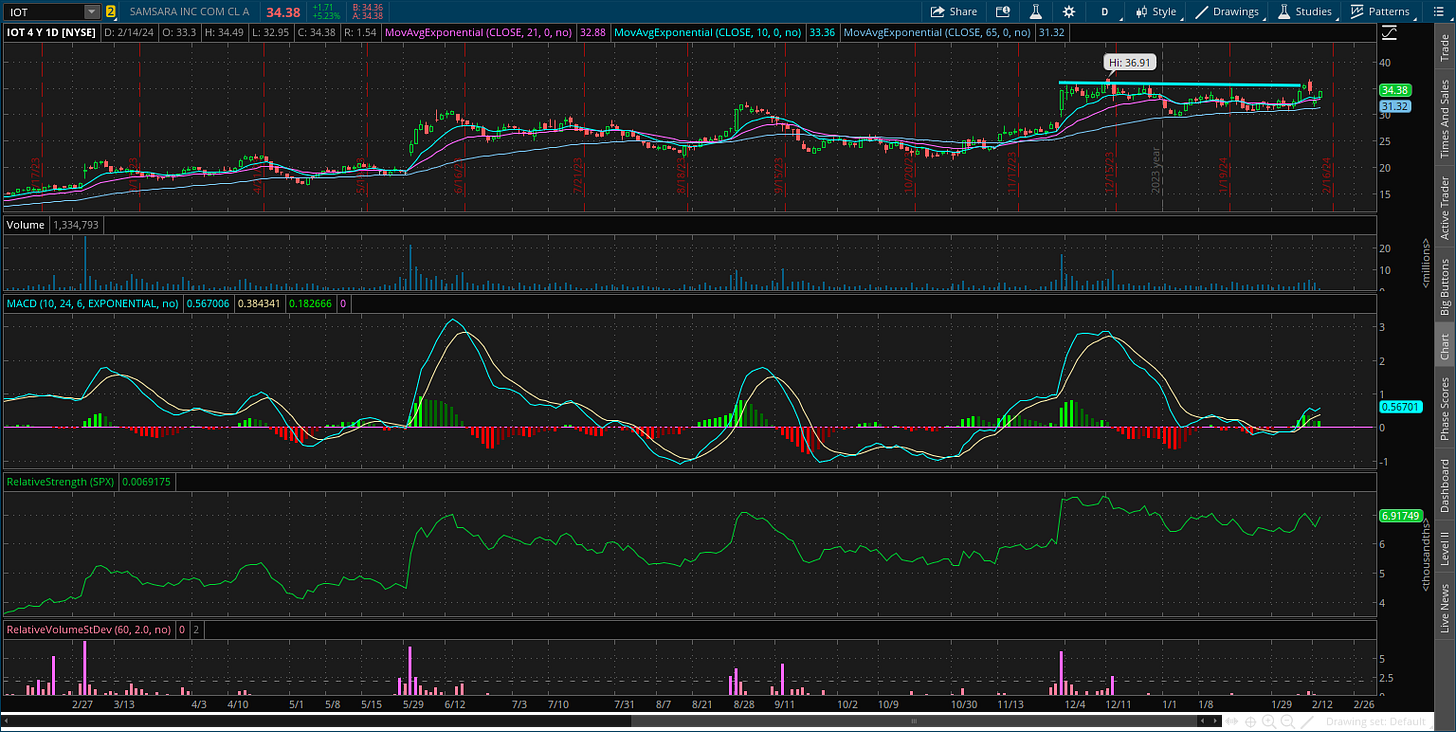
Task: Open the Level II side tab
Action: coord(1445,547)
